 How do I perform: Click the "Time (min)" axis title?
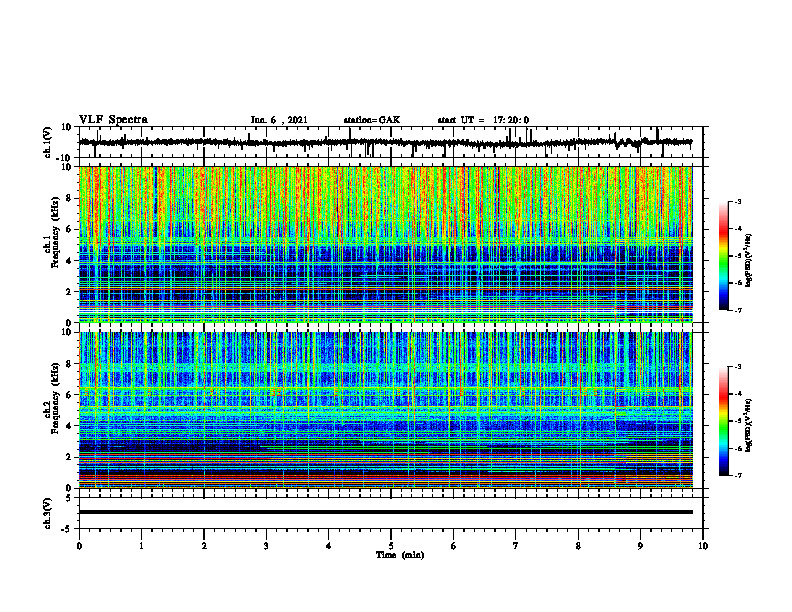coord(400,555)
